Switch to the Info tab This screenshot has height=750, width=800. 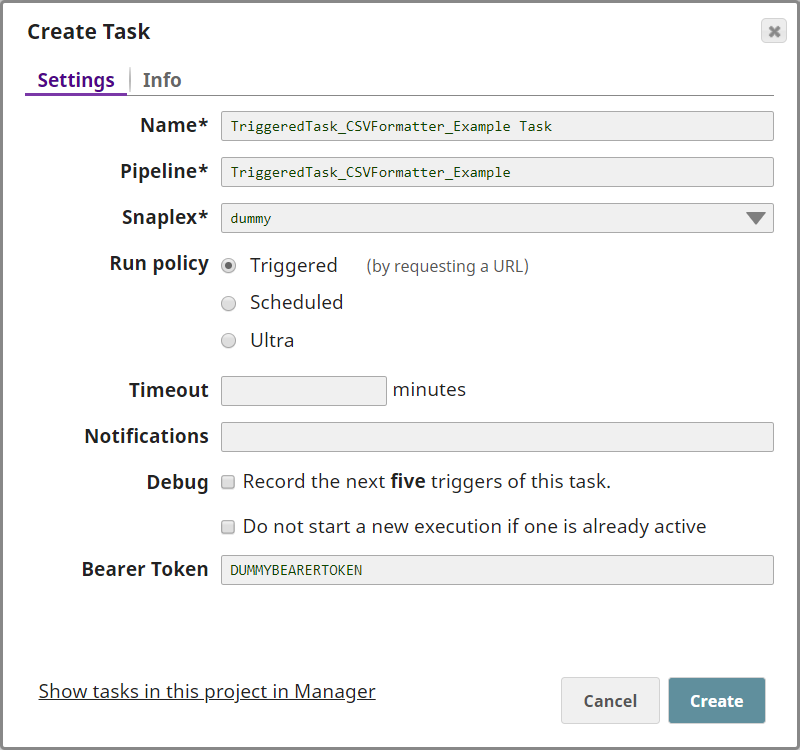[x=162, y=80]
